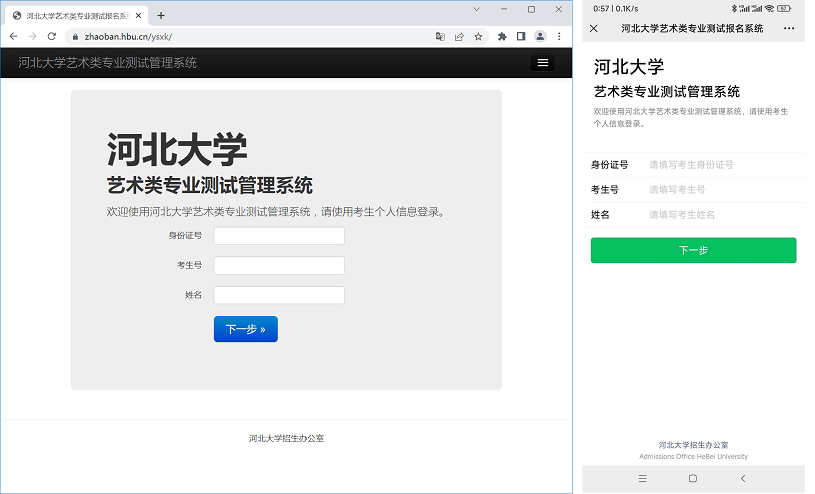Open the Chrome profile avatar

pos(540,36)
